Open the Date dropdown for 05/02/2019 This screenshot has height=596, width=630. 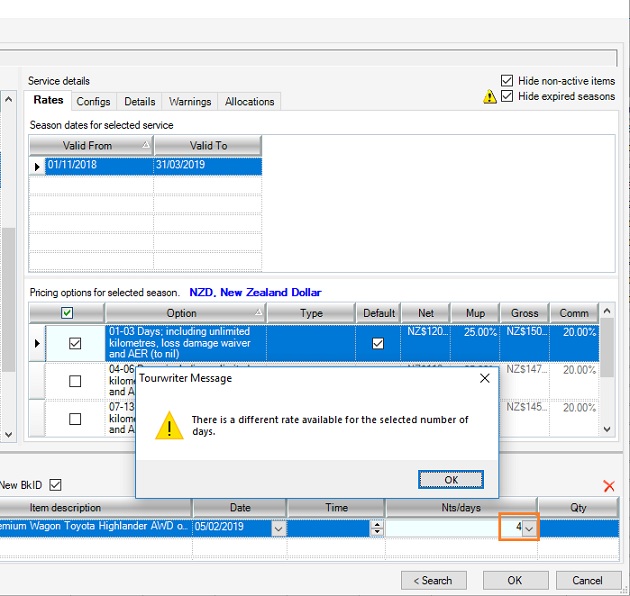[x=277, y=528]
